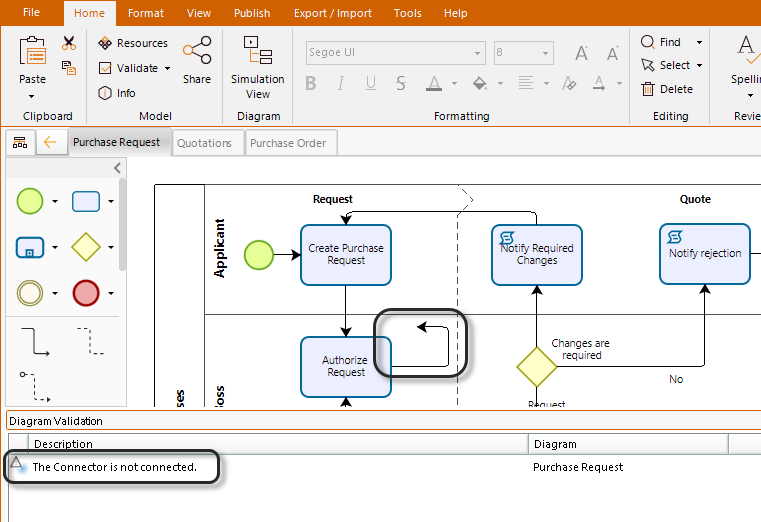Expand the Validate dropdown arrow
Image resolution: width=761 pixels, height=522 pixels.
[x=168, y=69]
